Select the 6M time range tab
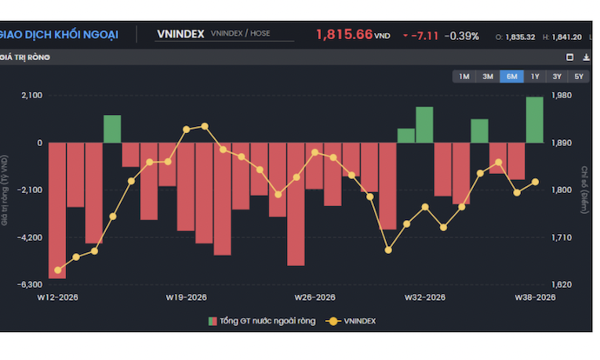This screenshot has height=360, width=600. (x=512, y=77)
